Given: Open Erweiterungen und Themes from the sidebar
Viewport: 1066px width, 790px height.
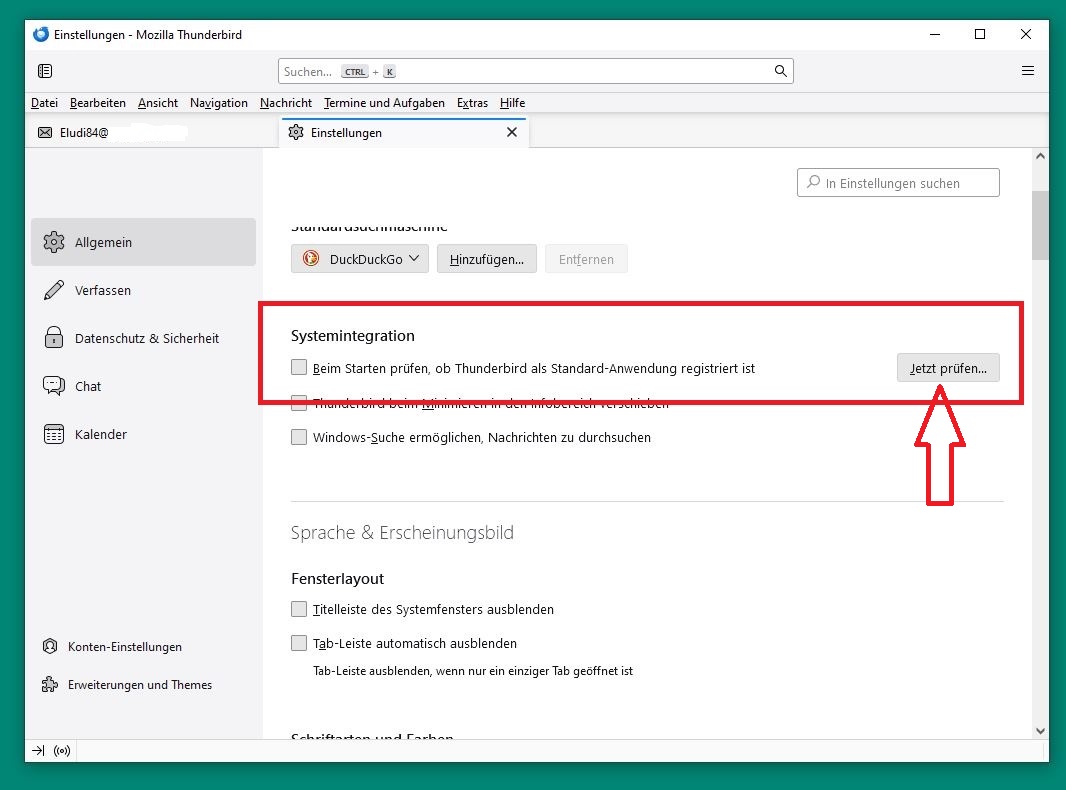Looking at the screenshot, I should pos(127,685).
